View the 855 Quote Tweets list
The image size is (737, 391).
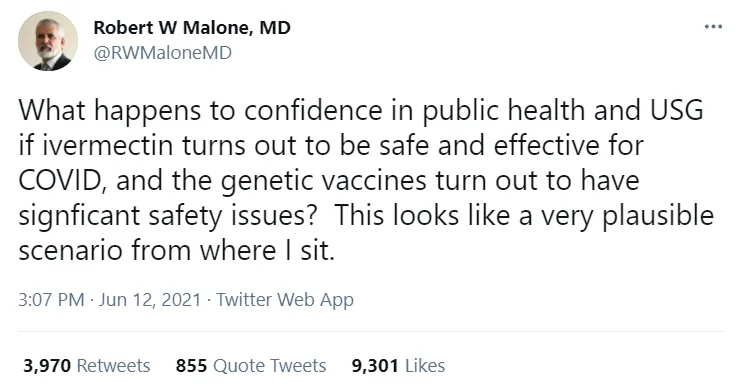(251, 366)
